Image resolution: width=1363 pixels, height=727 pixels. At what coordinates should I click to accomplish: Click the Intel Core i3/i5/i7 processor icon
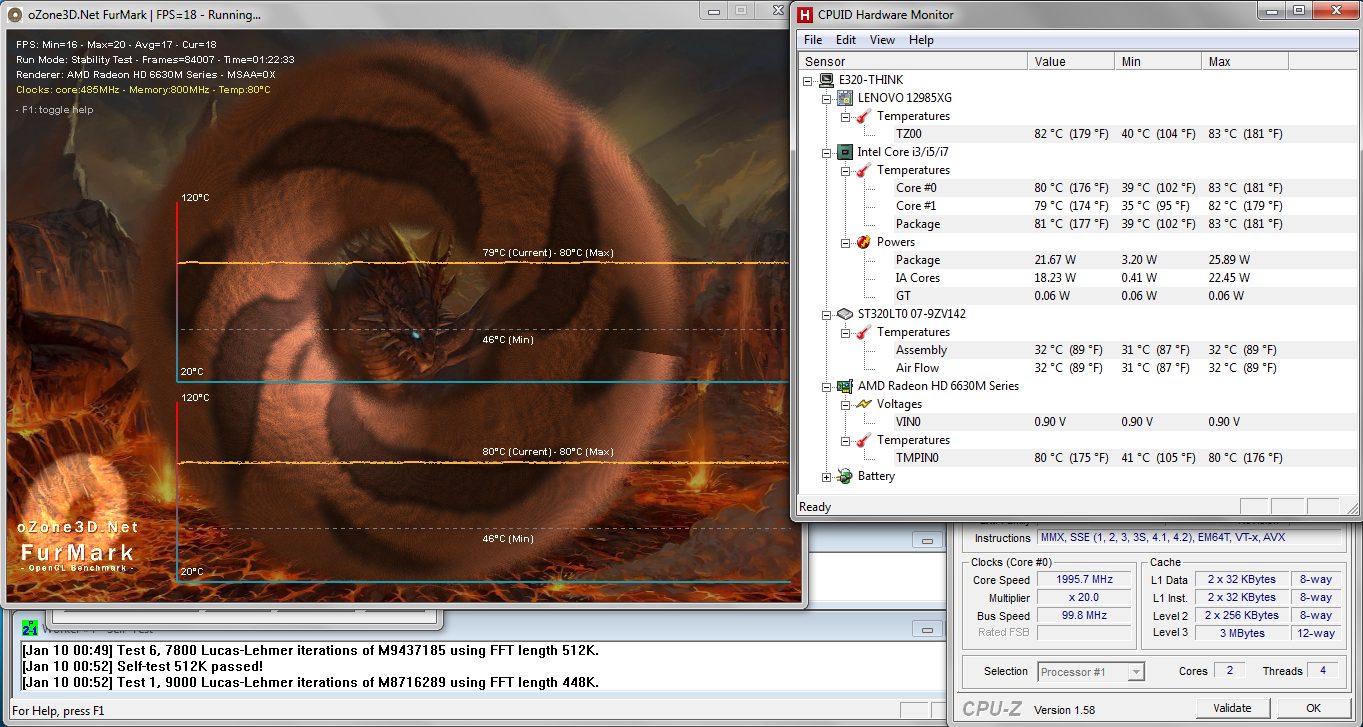[845, 152]
